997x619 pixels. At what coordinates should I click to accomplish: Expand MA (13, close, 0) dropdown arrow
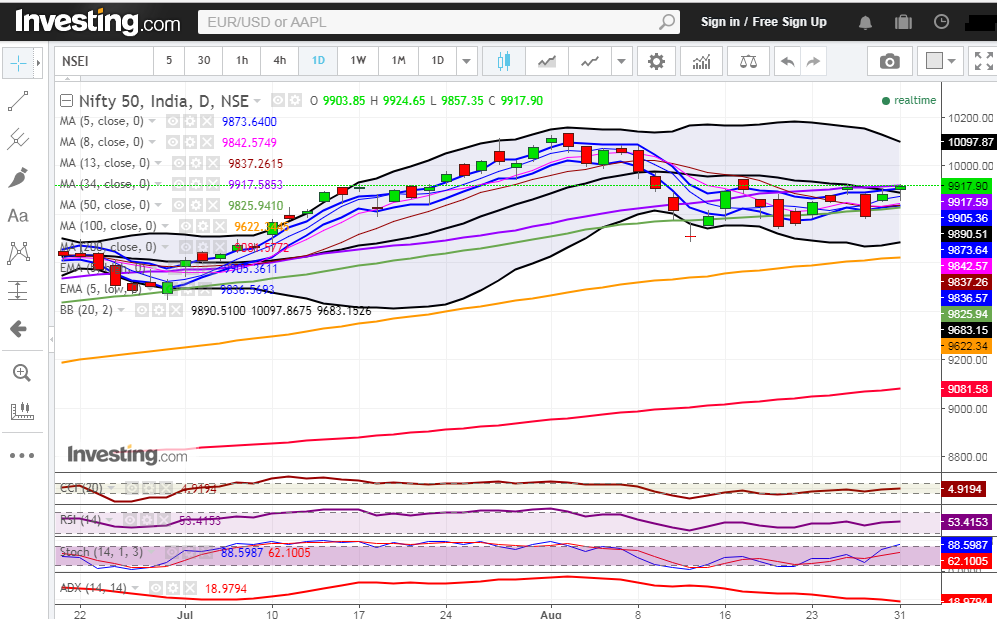tap(158, 163)
